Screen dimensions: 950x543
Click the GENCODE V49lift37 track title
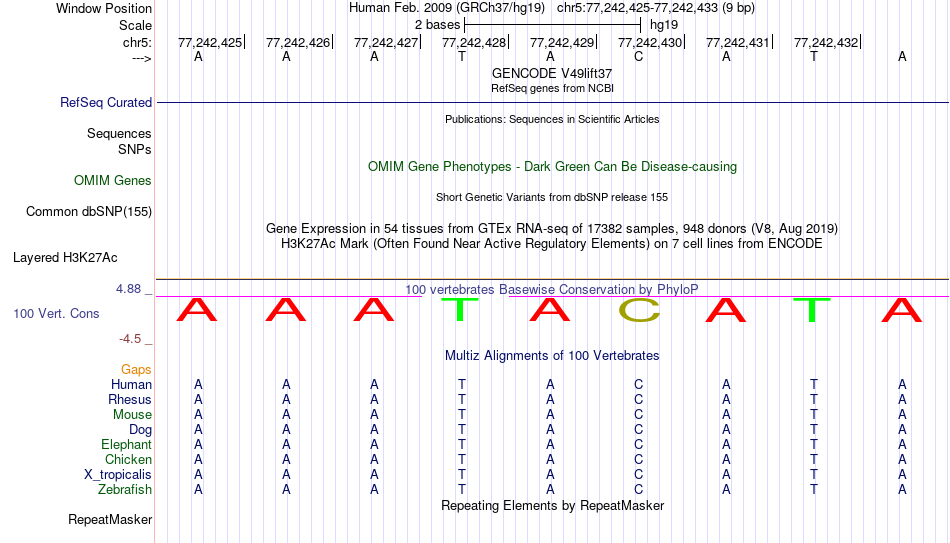(x=552, y=73)
